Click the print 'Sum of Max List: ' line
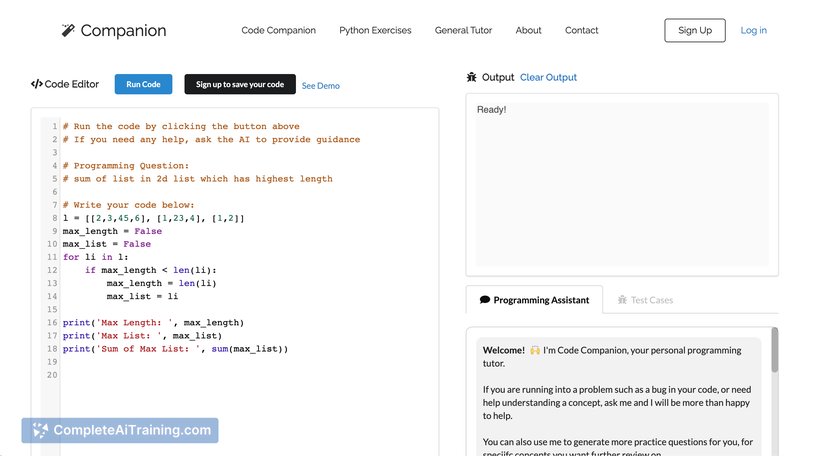 [x=175, y=349]
